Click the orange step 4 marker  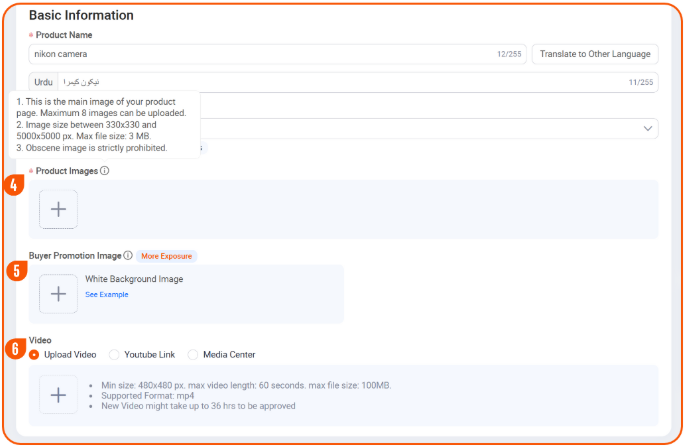coord(14,185)
